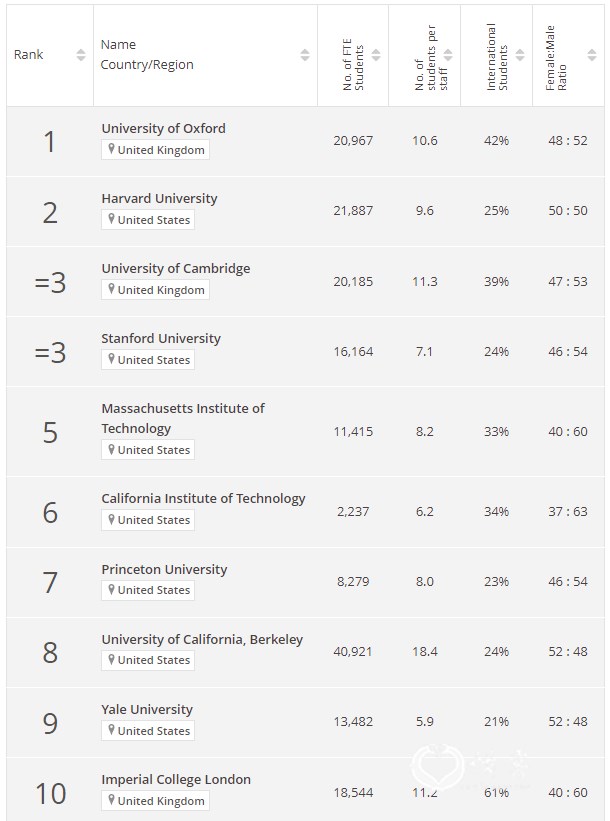Sort by Female:Male Ratio arrows
Screen dimensions: 610x821
[592, 54]
